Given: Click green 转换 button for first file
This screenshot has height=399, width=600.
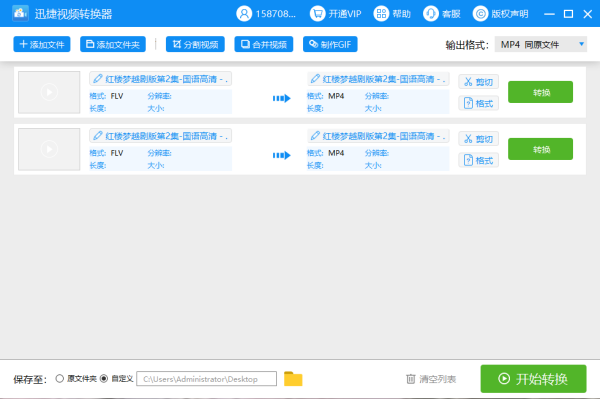Looking at the screenshot, I should click(540, 92).
